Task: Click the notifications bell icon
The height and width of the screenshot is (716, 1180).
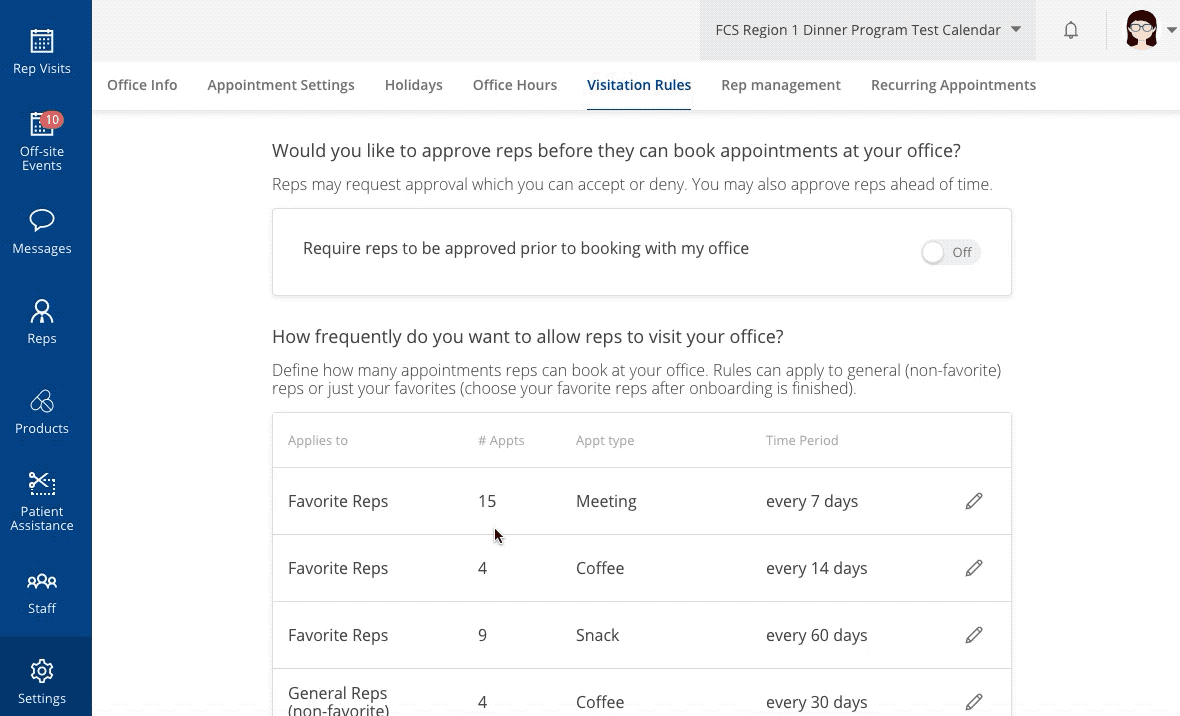Action: 1071,30
